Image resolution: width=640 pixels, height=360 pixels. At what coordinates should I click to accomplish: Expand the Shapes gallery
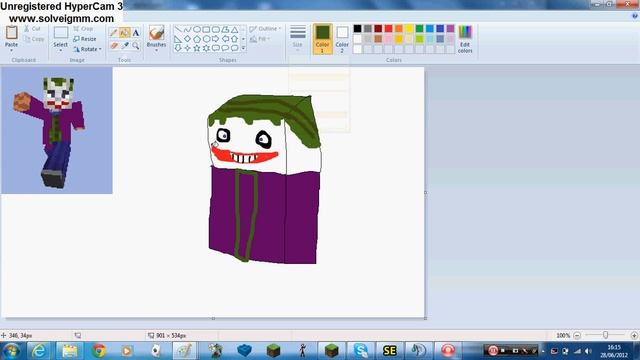[x=244, y=48]
